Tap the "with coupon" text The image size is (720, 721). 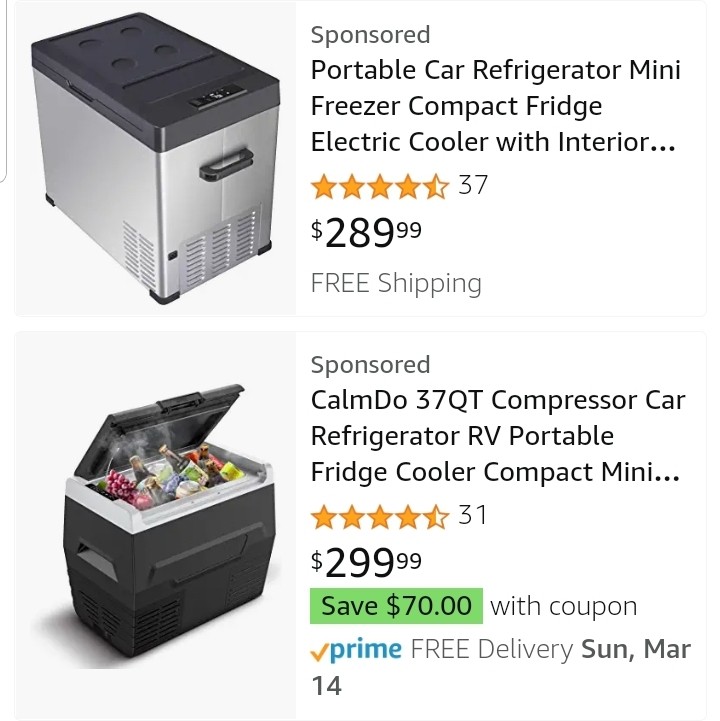[x=563, y=606]
